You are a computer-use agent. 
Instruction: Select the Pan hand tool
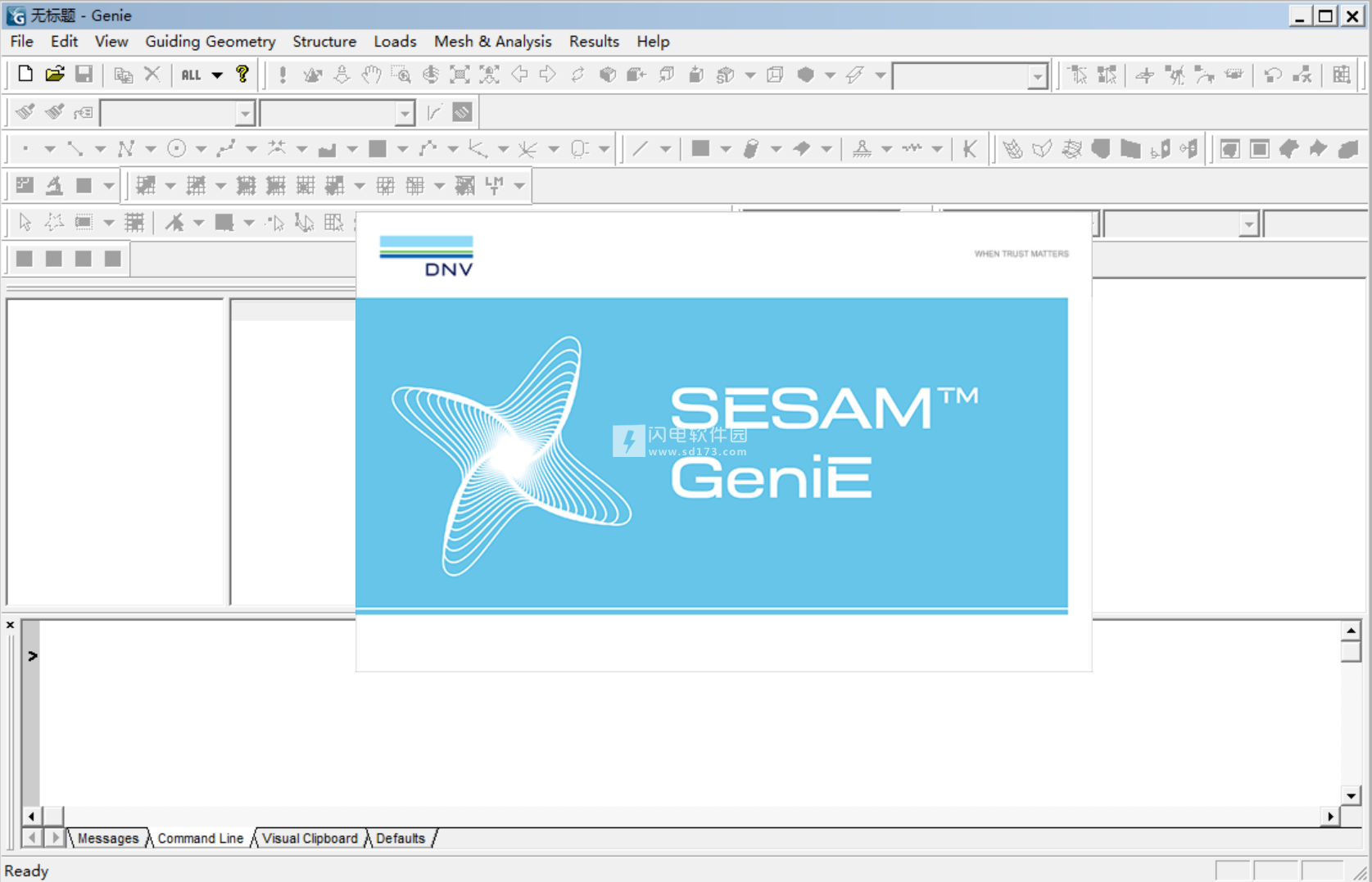(x=371, y=75)
